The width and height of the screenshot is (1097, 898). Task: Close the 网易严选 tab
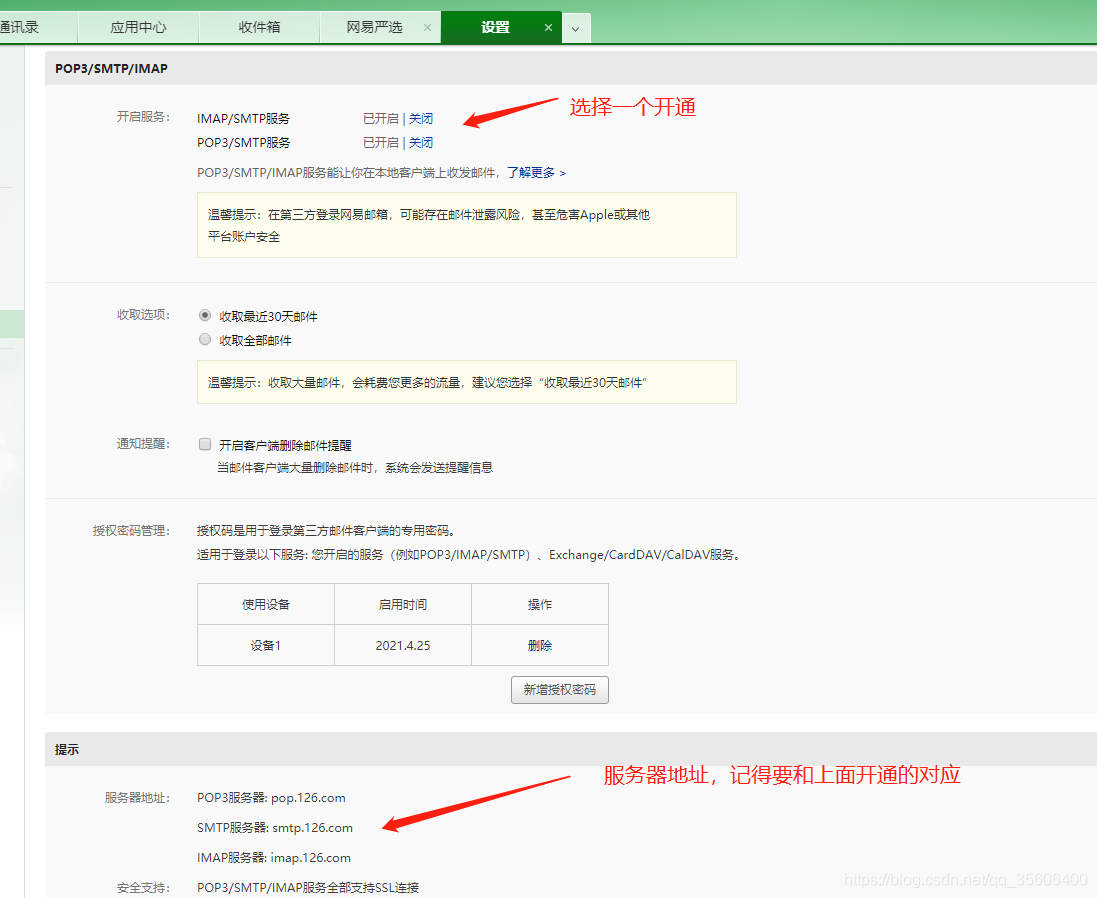coord(427,27)
